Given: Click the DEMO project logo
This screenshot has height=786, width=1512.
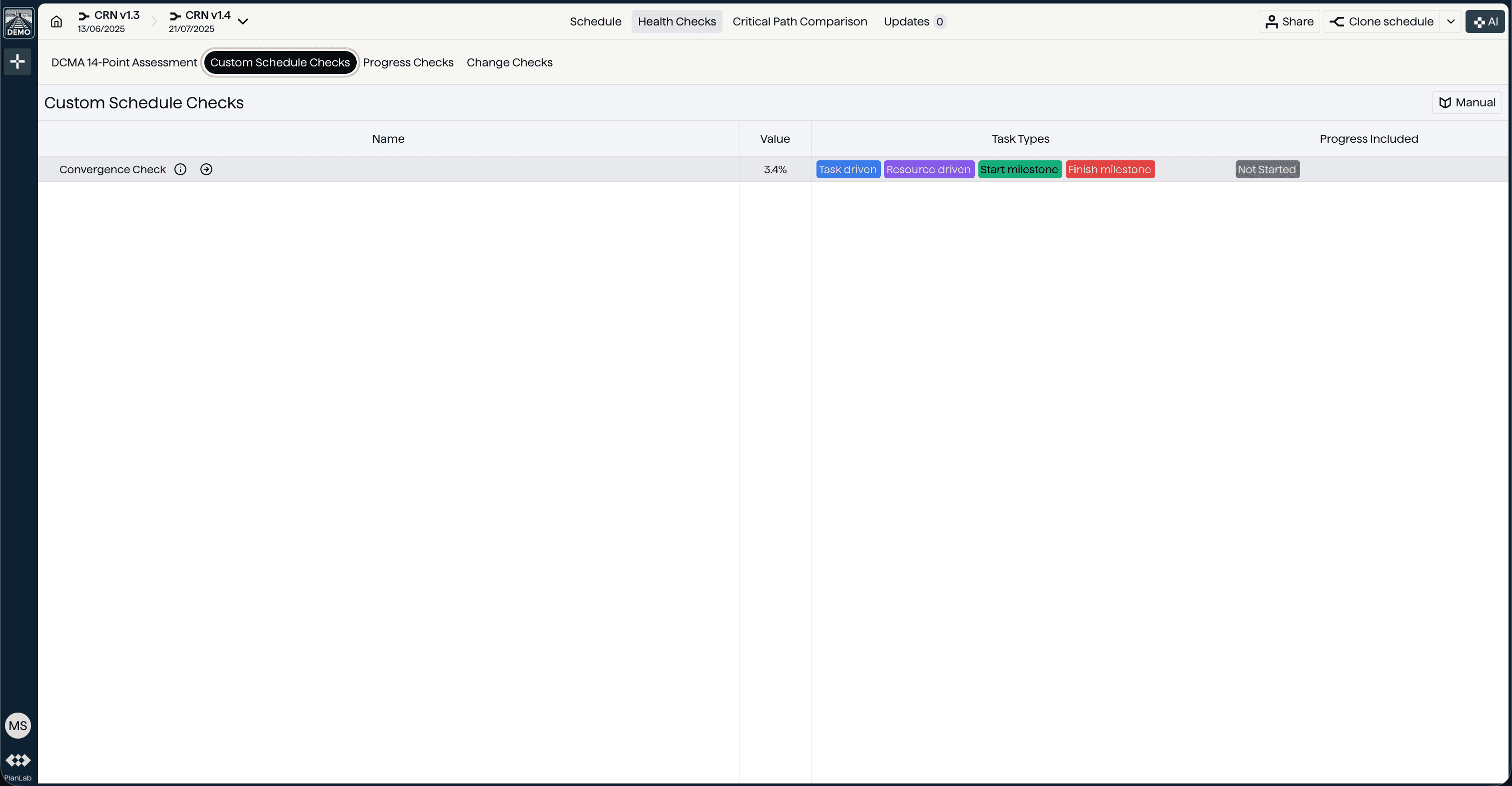Looking at the screenshot, I should (18, 21).
